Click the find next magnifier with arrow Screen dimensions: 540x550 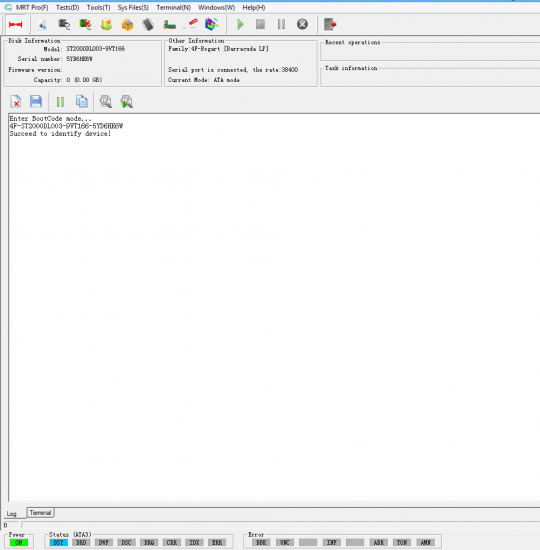[x=126, y=101]
